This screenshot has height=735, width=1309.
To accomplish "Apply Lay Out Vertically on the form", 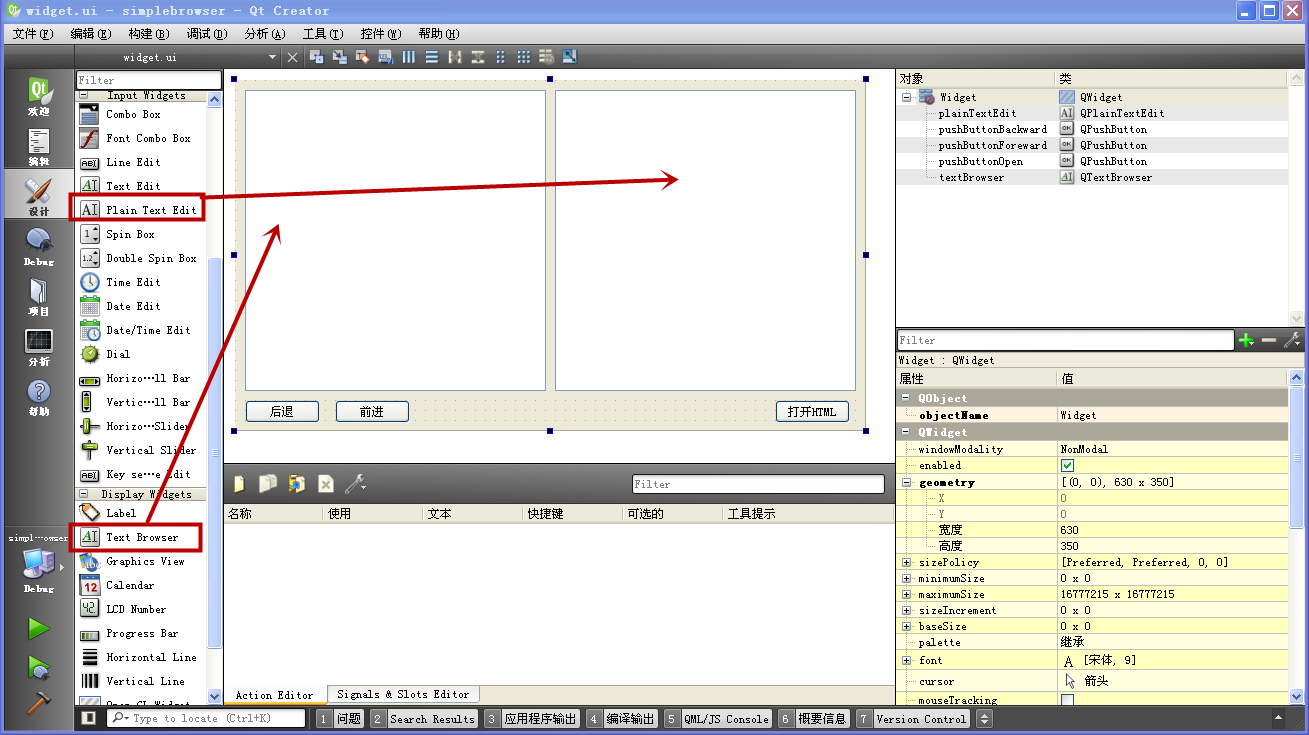I will pyautogui.click(x=431, y=56).
